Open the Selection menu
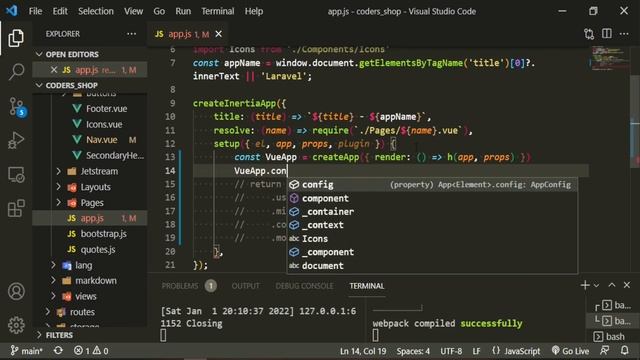 96,11
